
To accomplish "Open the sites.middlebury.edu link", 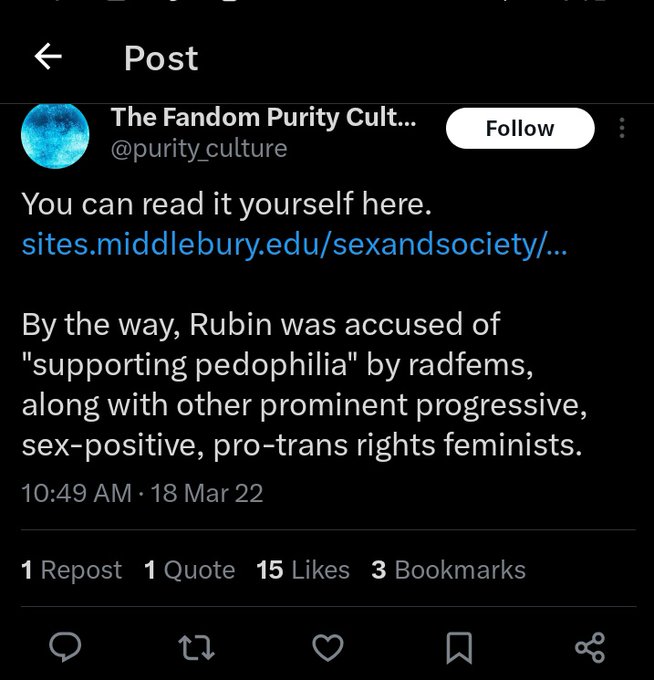I will click(293, 245).
